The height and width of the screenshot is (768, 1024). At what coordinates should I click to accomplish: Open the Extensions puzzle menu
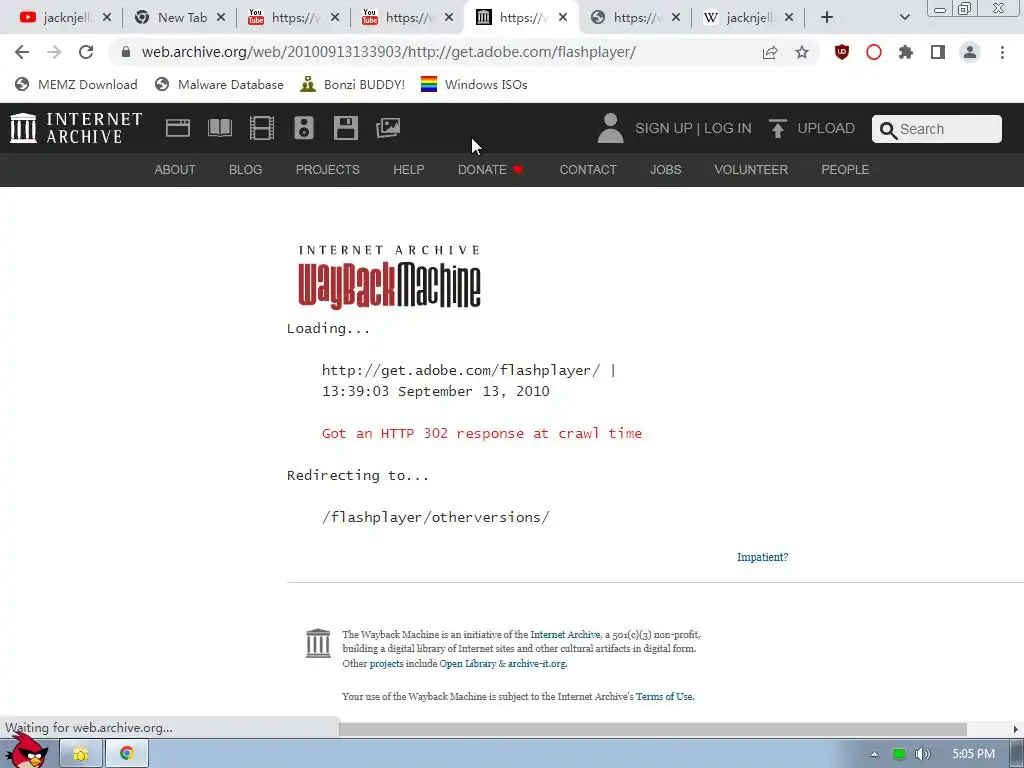(x=906, y=52)
